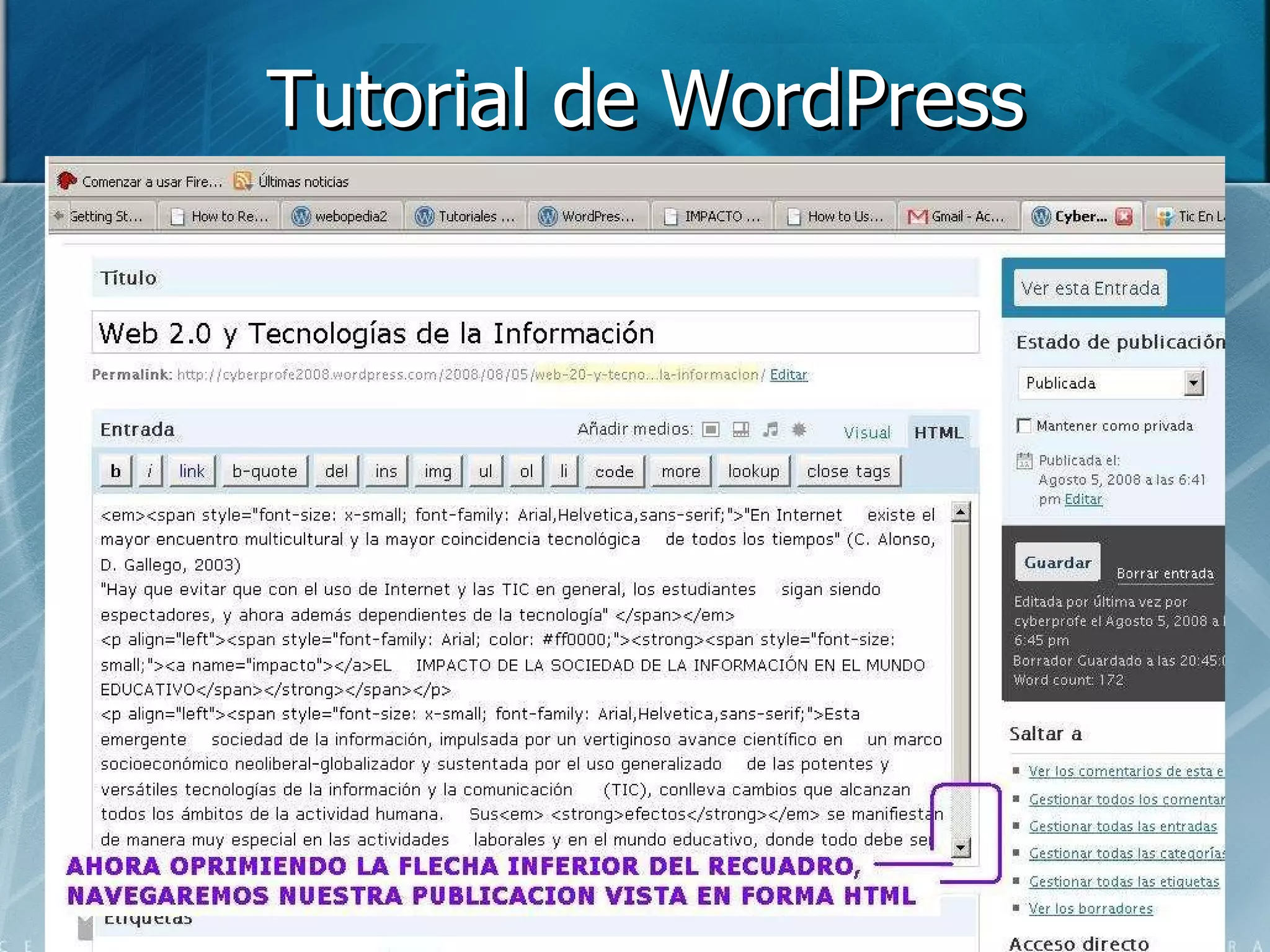The width and height of the screenshot is (1270, 952).
Task: Click the highlighted permalink slug
Action: click(x=646, y=374)
